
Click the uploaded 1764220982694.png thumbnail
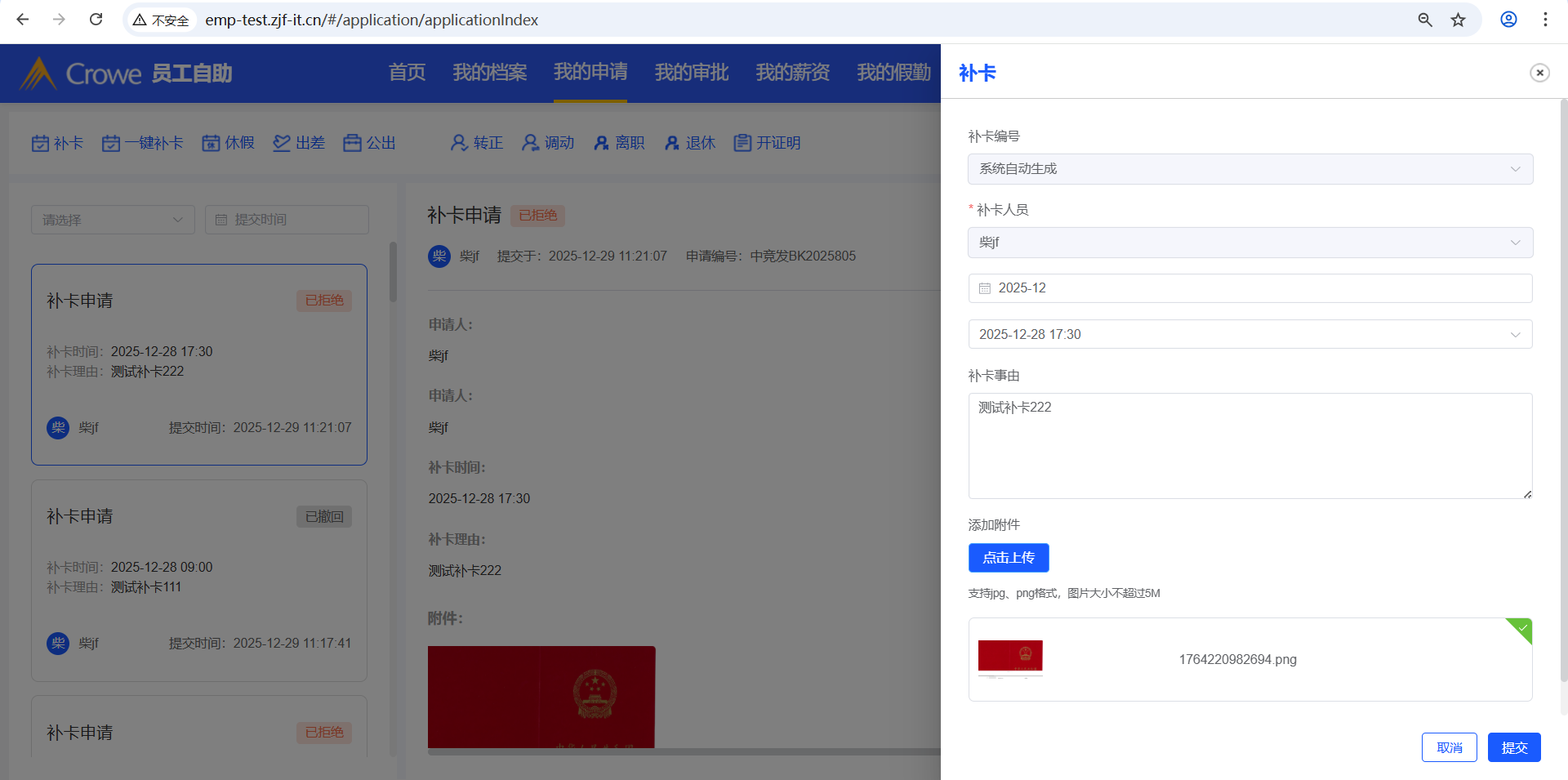coord(1010,659)
